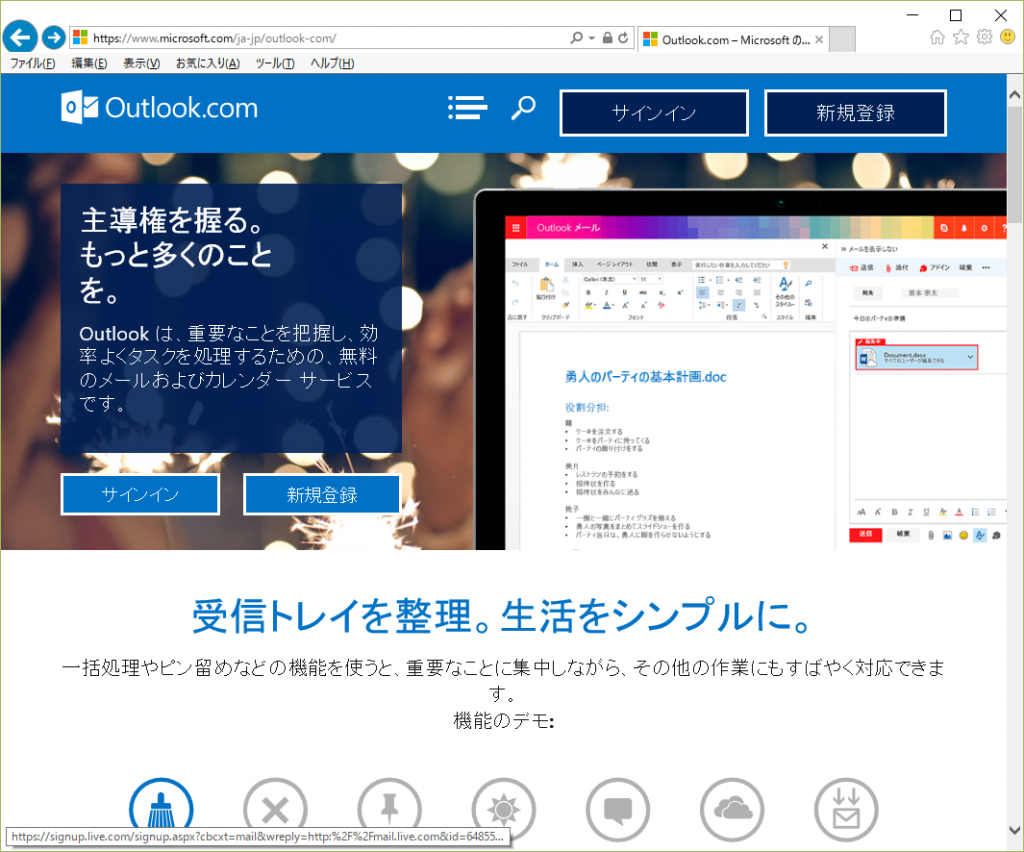Select the broom sweep feature icon
Screen dimensions: 1024x852
[161, 809]
